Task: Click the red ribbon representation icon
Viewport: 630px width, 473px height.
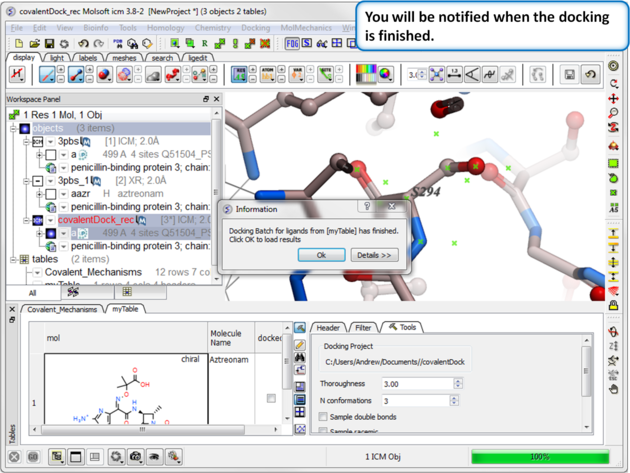Action: coord(172,75)
